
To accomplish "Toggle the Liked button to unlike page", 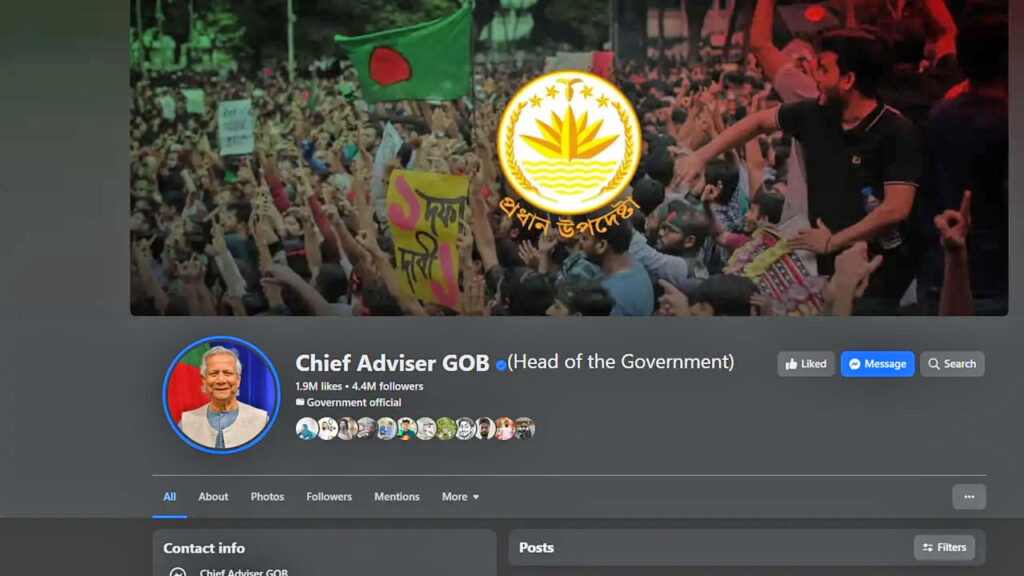I will coord(806,364).
